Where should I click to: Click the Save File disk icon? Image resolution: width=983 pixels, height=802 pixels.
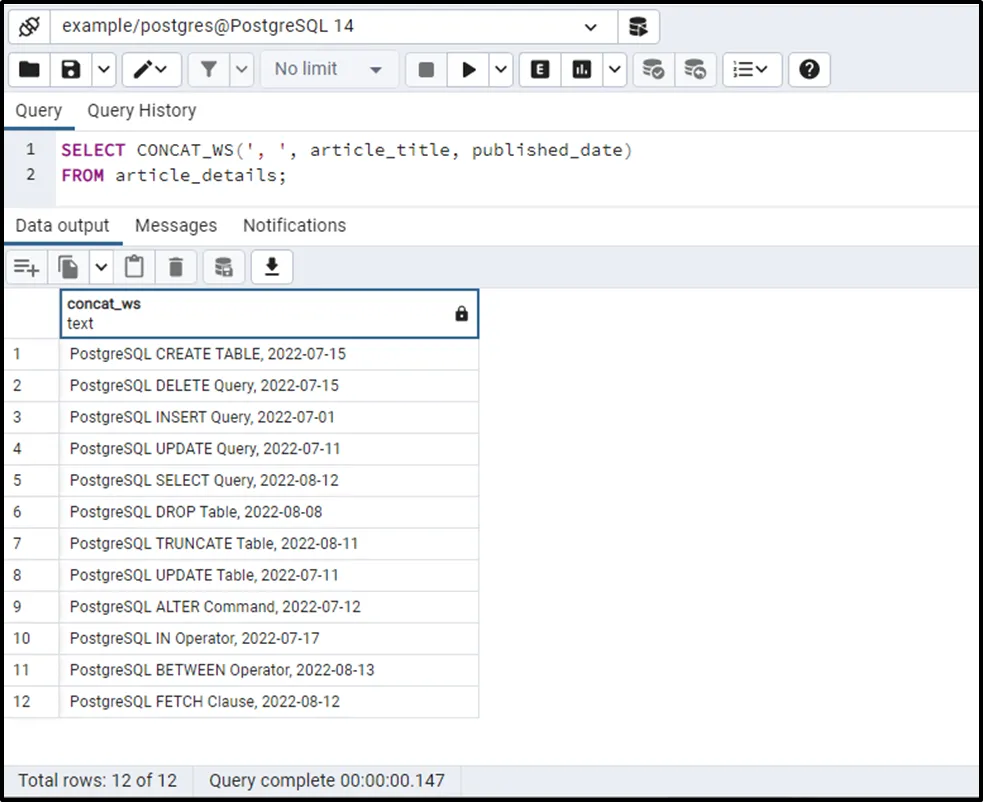(71, 69)
